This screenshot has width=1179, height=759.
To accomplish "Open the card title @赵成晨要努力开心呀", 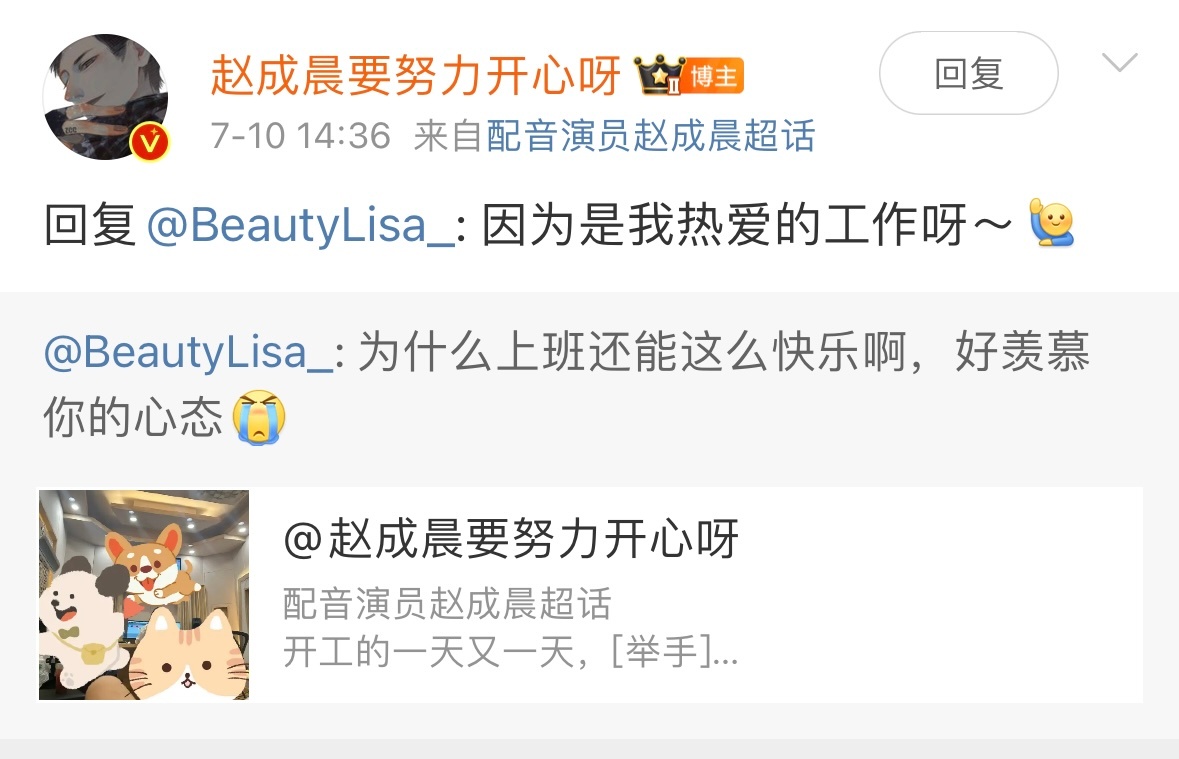I will click(511, 539).
